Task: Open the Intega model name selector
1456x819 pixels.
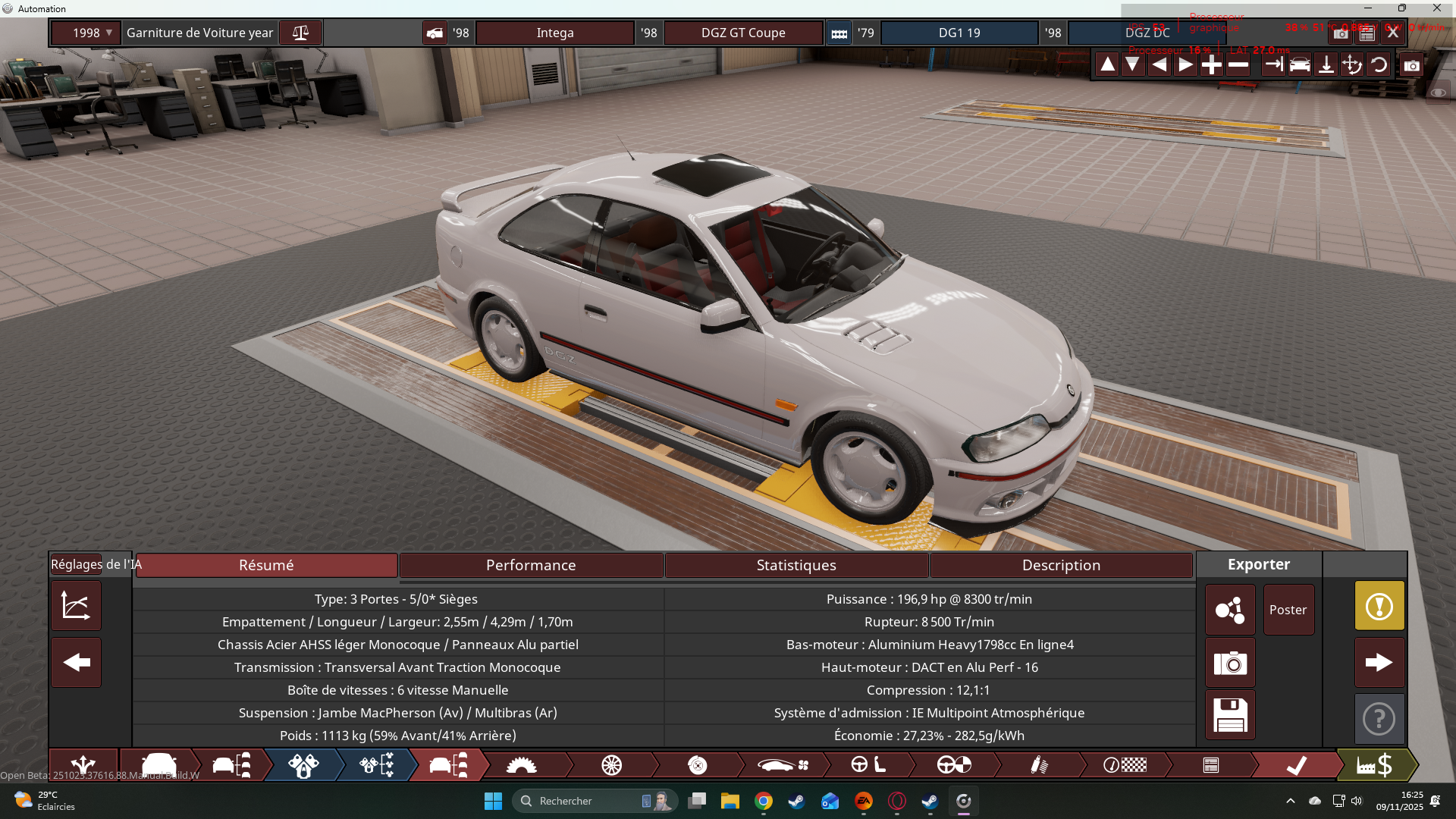Action: 554,33
